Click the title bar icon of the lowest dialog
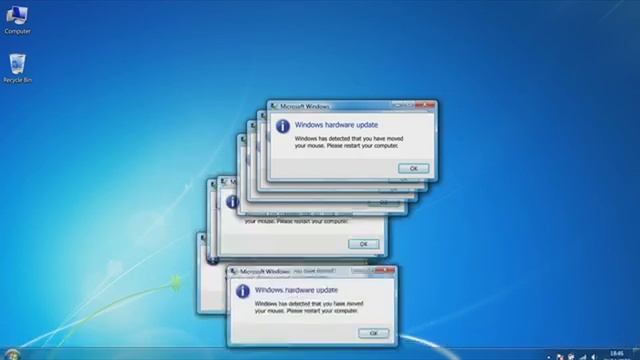640x360 pixels. click(x=234, y=271)
